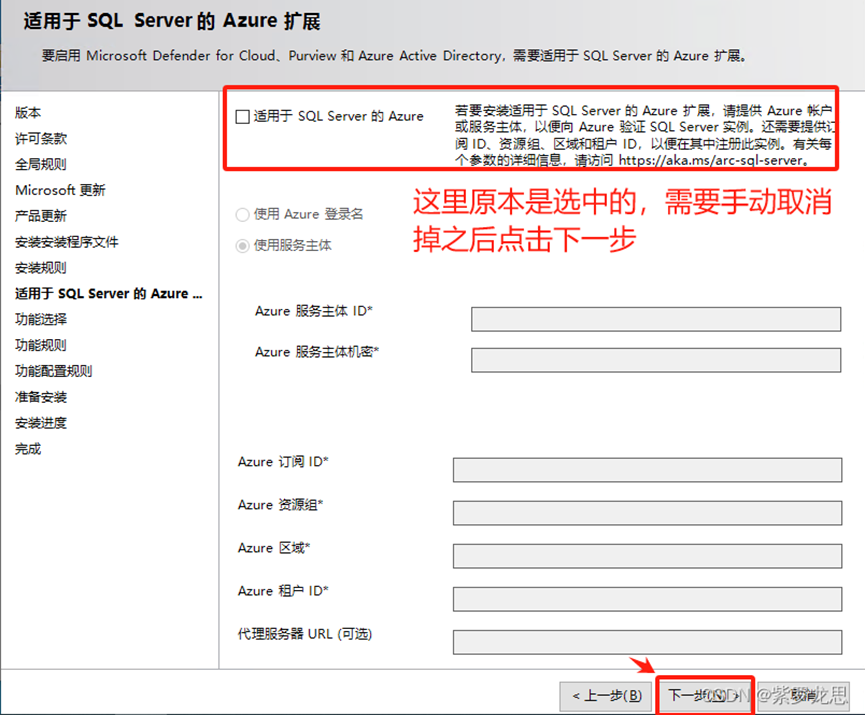Focus the Azure 租户 ID input box
Viewport: 865px width, 715px height.
(x=648, y=599)
